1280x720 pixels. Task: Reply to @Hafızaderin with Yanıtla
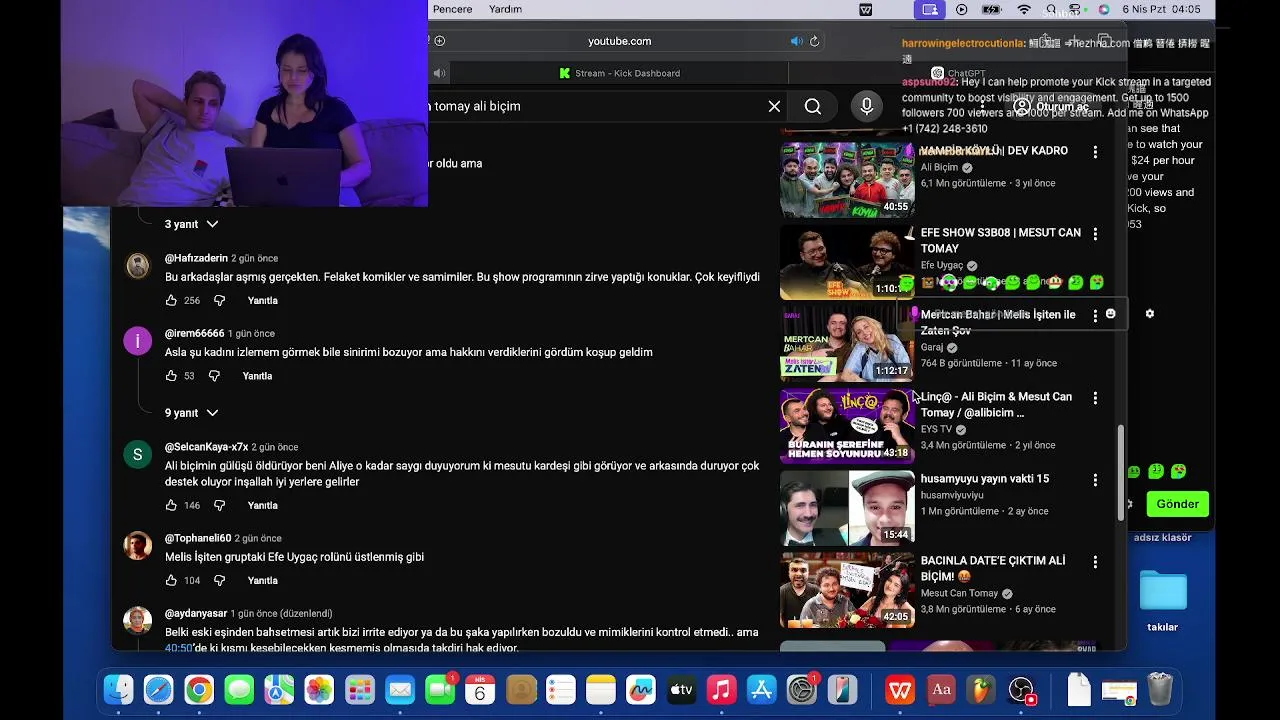coord(263,301)
